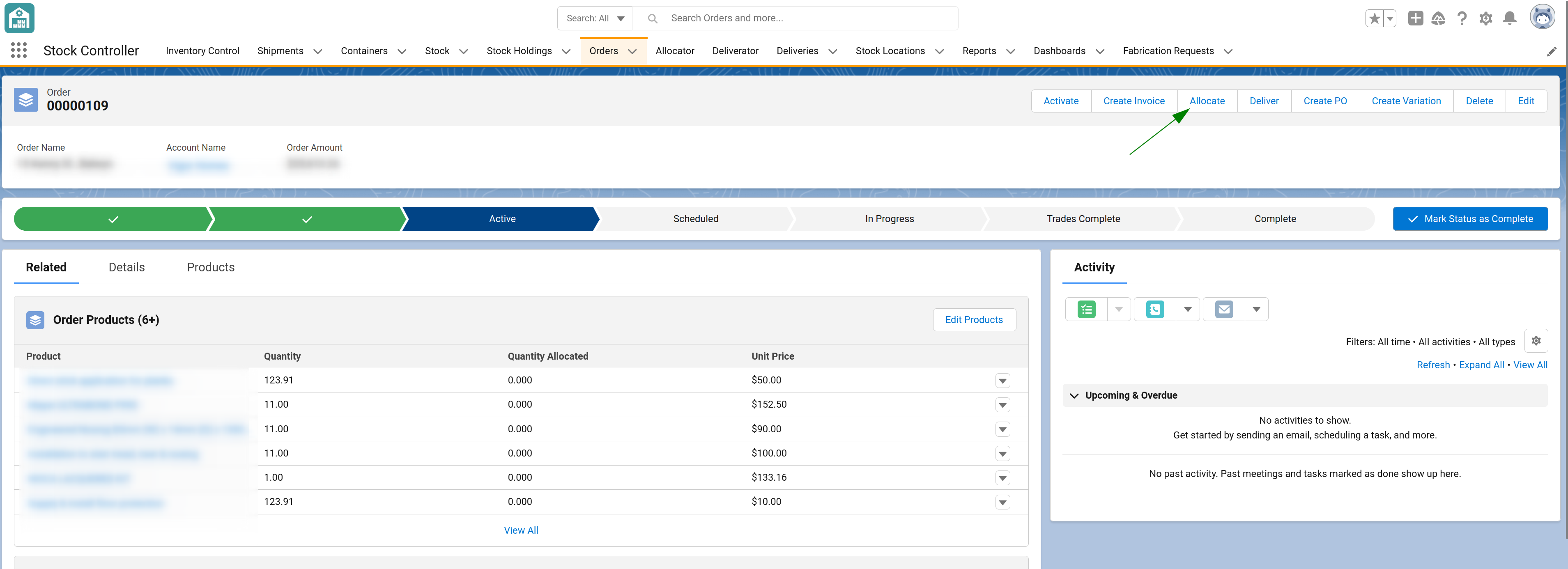Open the Stock Holdings dropdown chevron
This screenshot has width=1568, height=569.
pos(566,52)
